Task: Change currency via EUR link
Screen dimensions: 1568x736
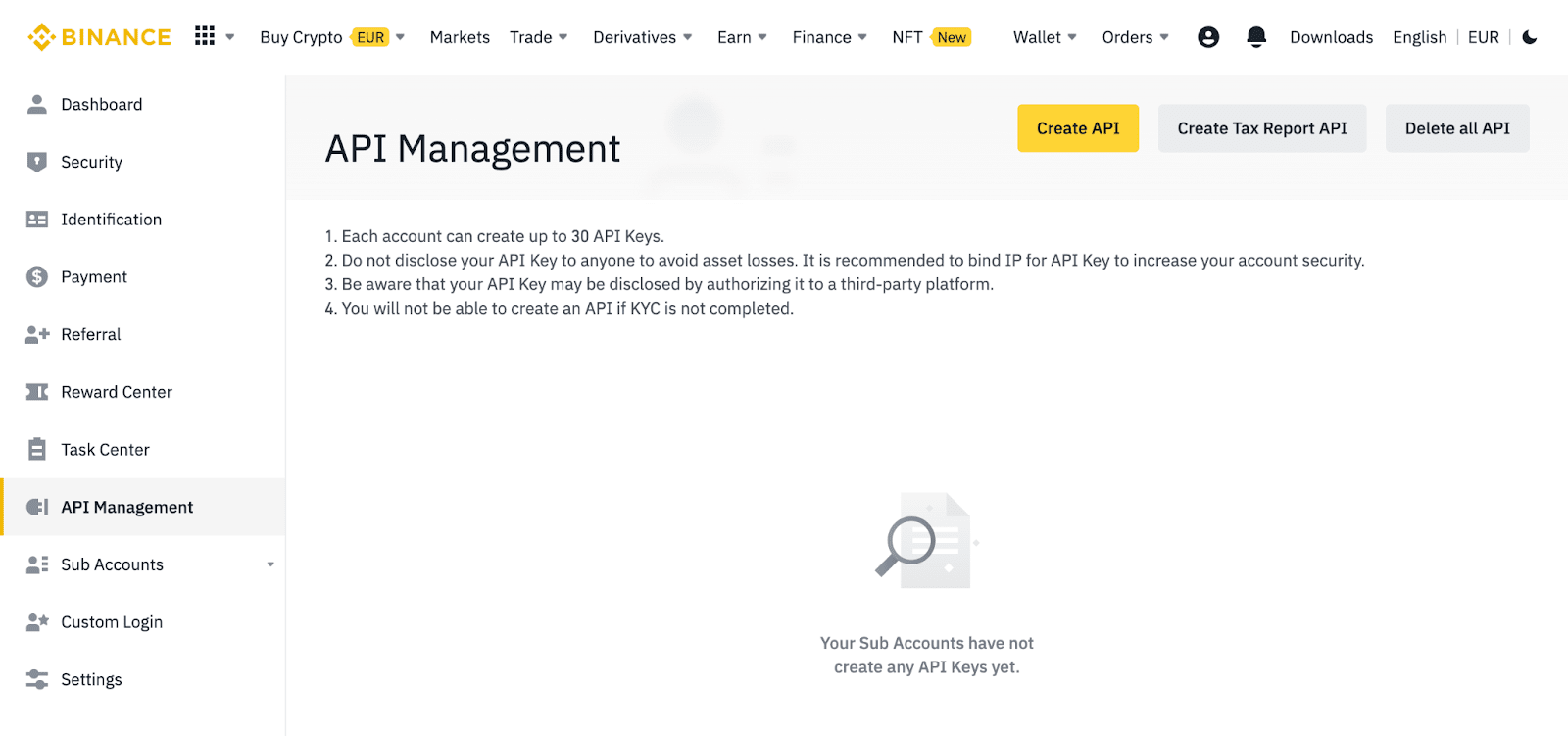Action: 1483,37
